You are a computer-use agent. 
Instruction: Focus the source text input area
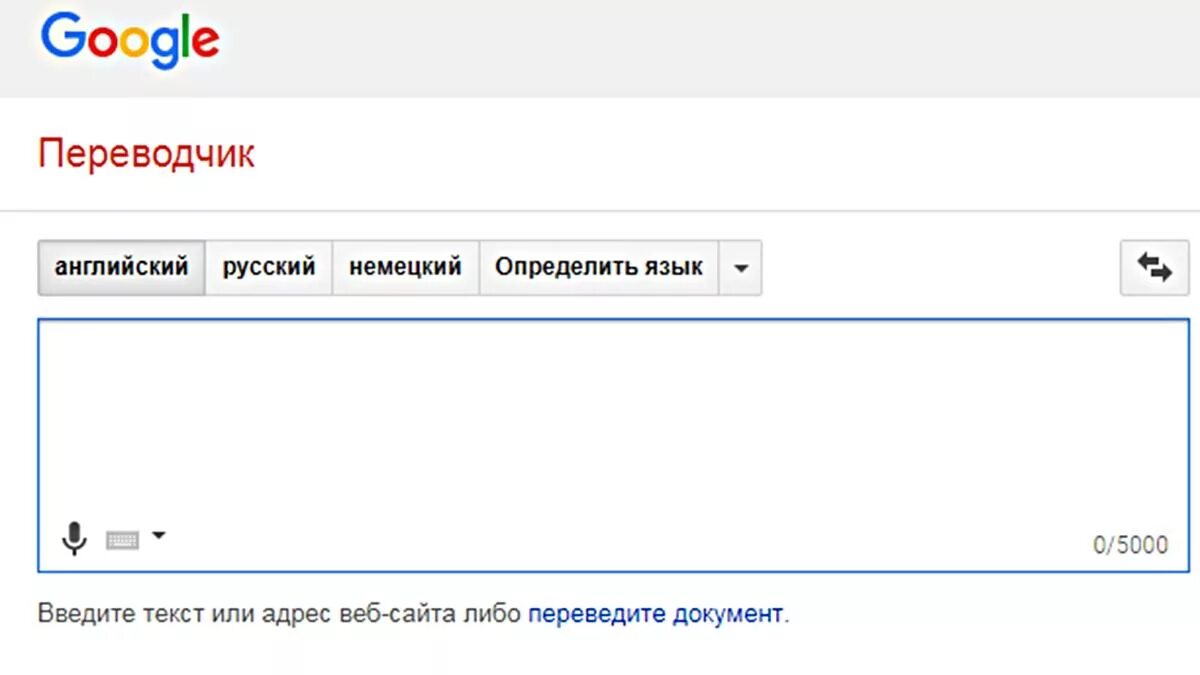tap(612, 420)
